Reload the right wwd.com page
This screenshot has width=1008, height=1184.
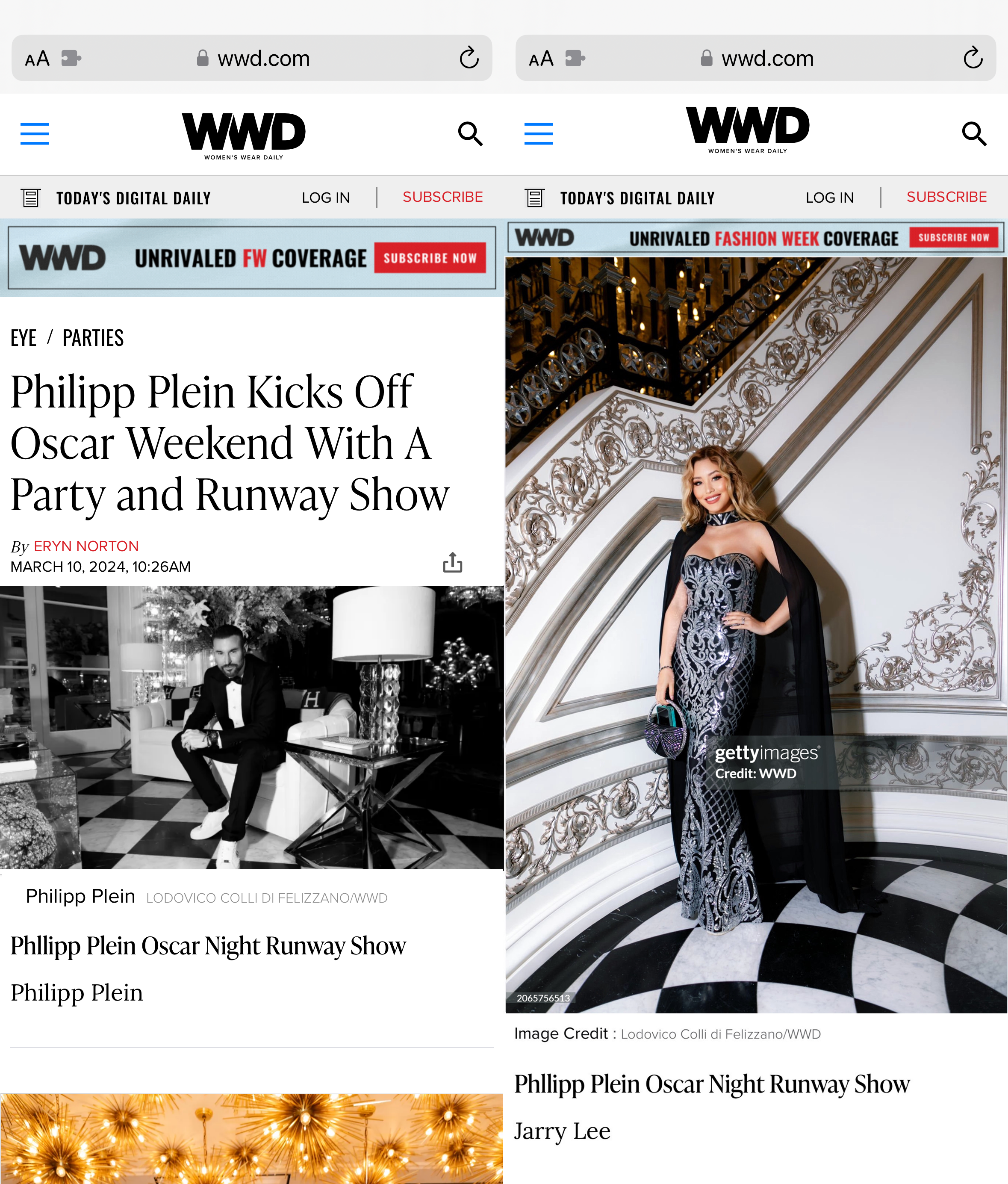pos(973,58)
